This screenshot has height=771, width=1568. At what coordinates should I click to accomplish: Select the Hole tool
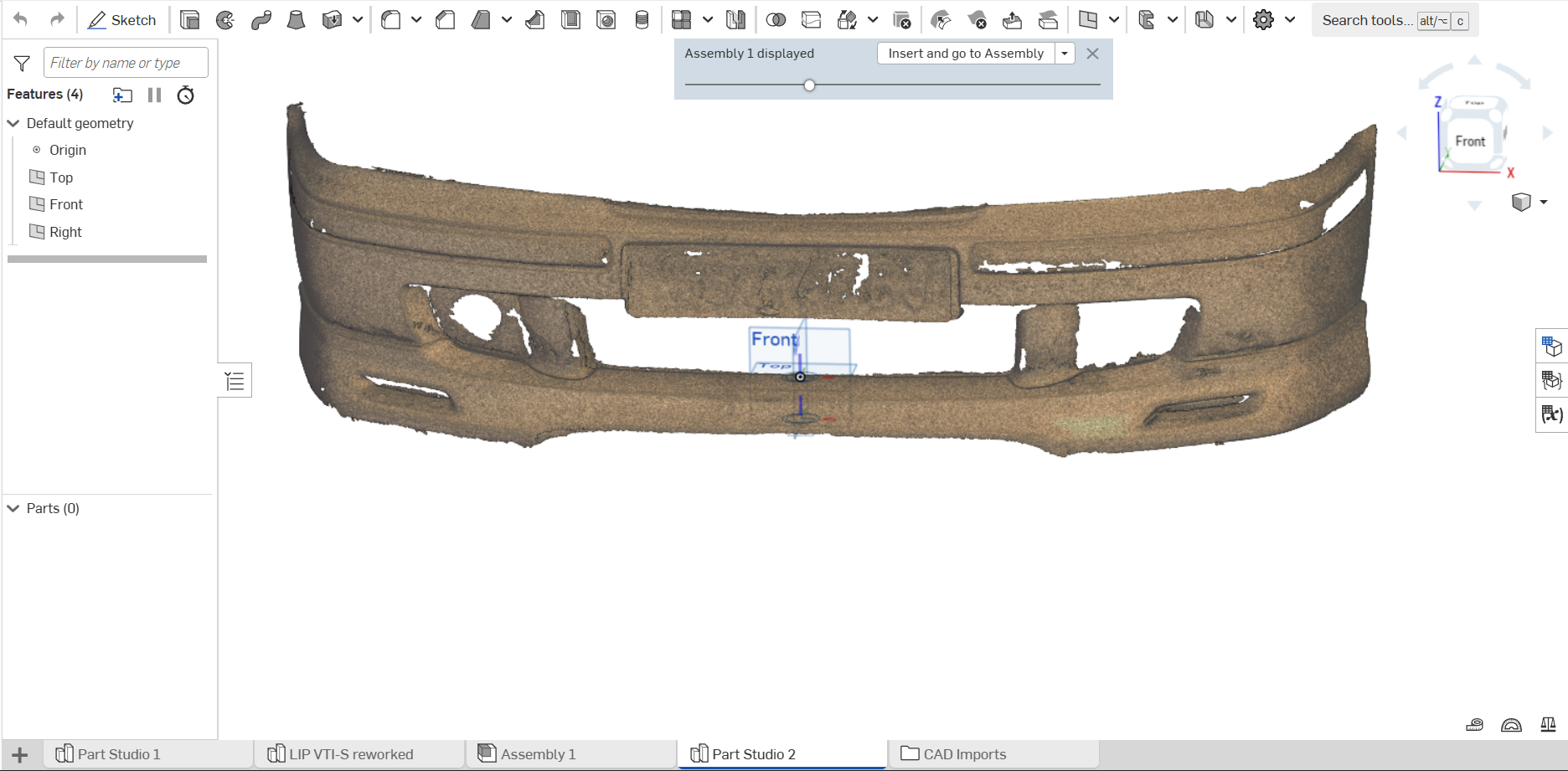(606, 20)
